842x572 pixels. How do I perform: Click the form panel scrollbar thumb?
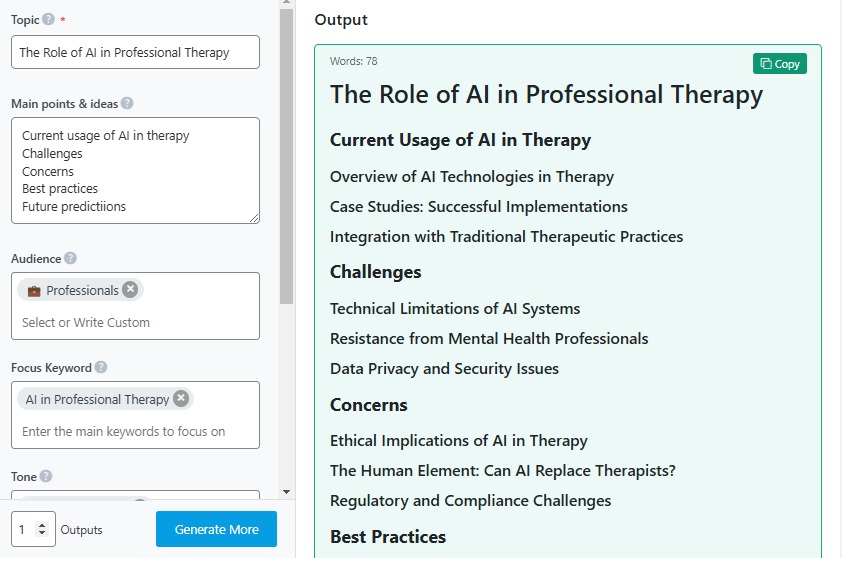286,150
